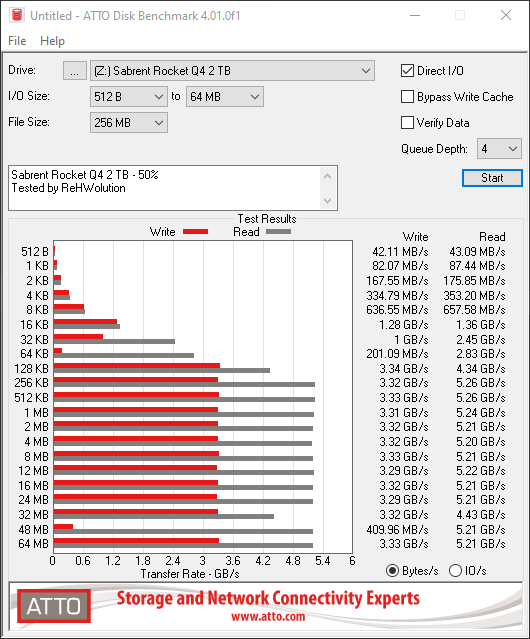Open the Queue Depth dropdown
Screen dimensions: 530x639
[x=499, y=149]
